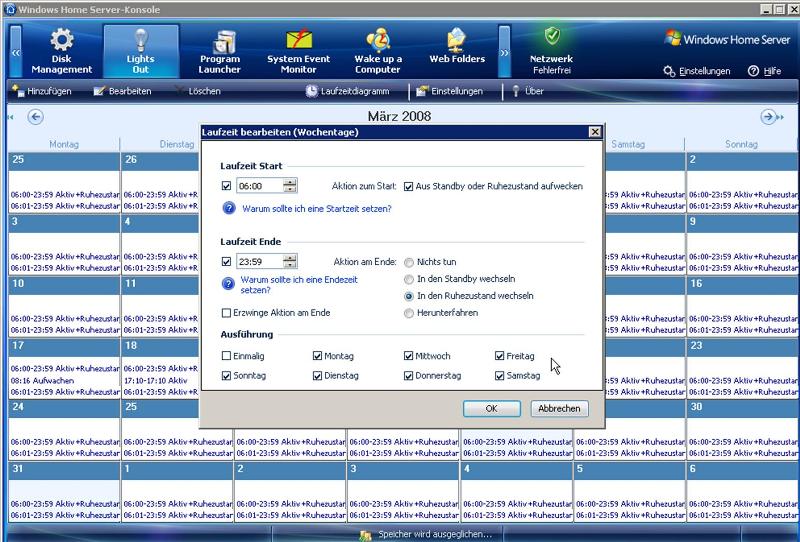Open the Disk Management tab

click(x=61, y=51)
